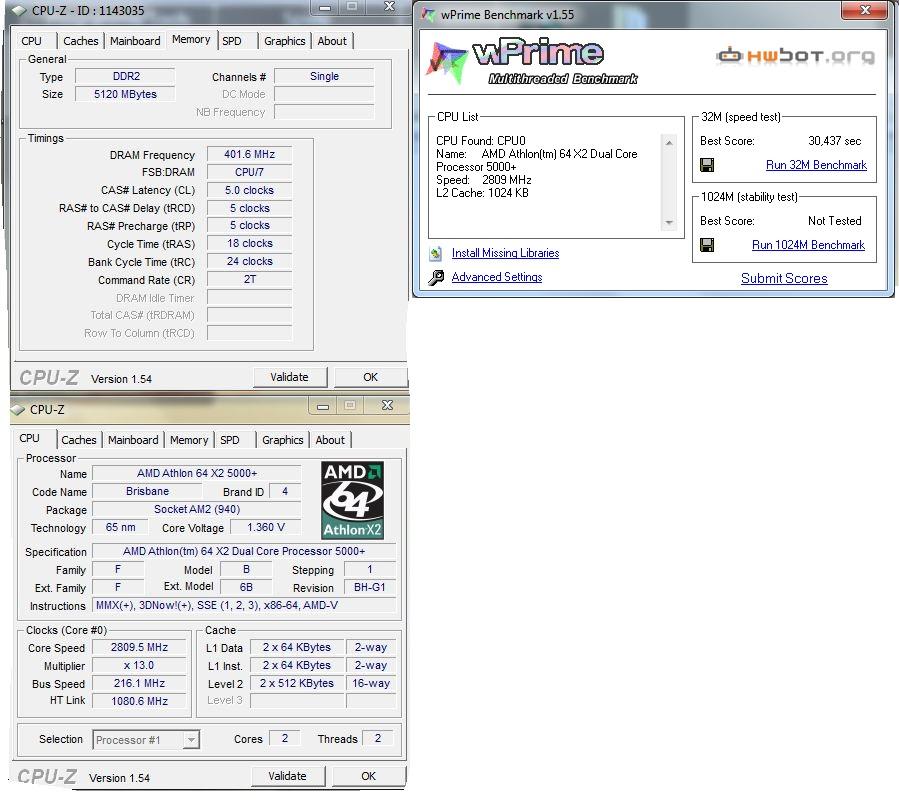Viewport: 899px width, 801px height.
Task: Switch to Memory tab in lower CPU-Z window
Action: click(x=189, y=440)
